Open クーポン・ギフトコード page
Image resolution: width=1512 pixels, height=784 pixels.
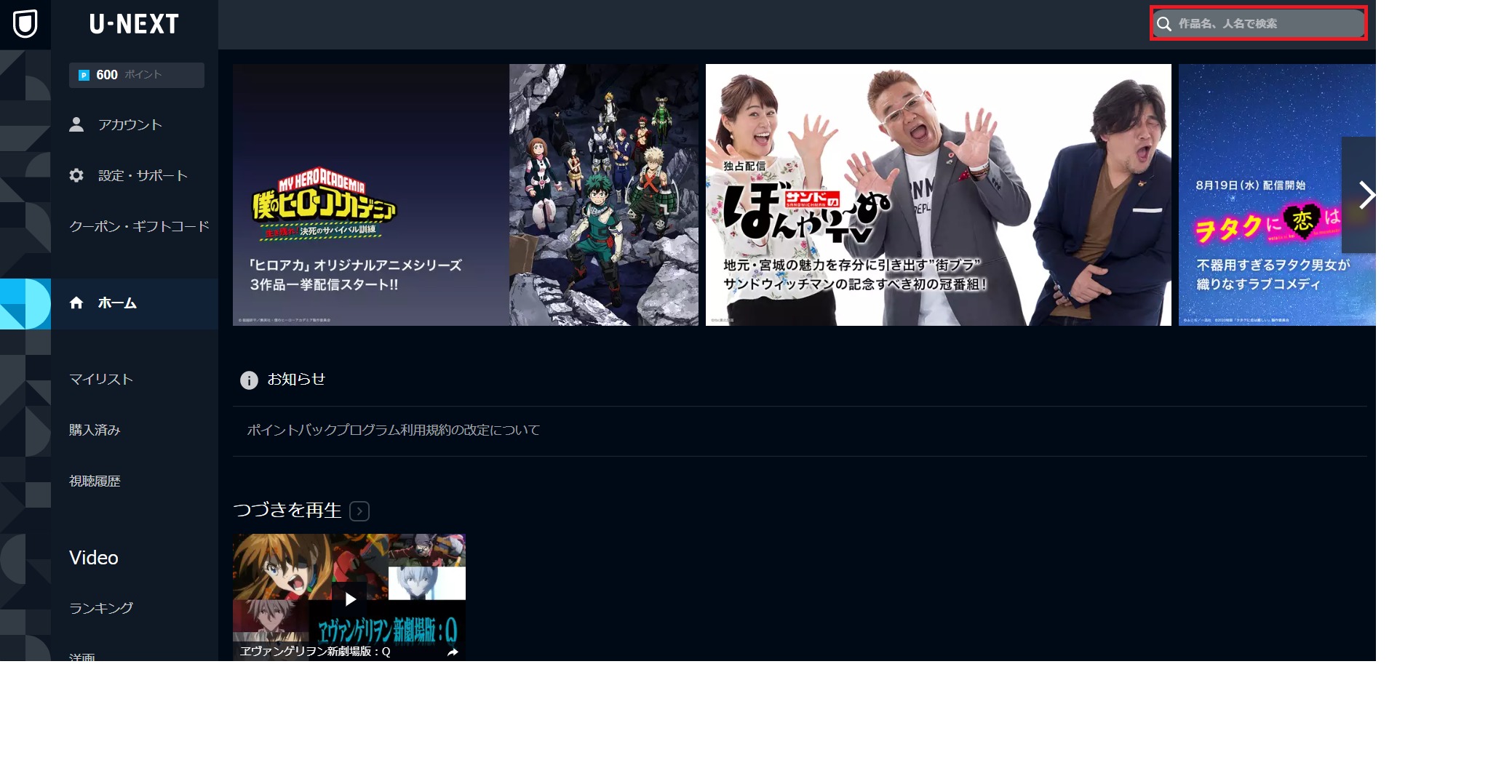[139, 227]
